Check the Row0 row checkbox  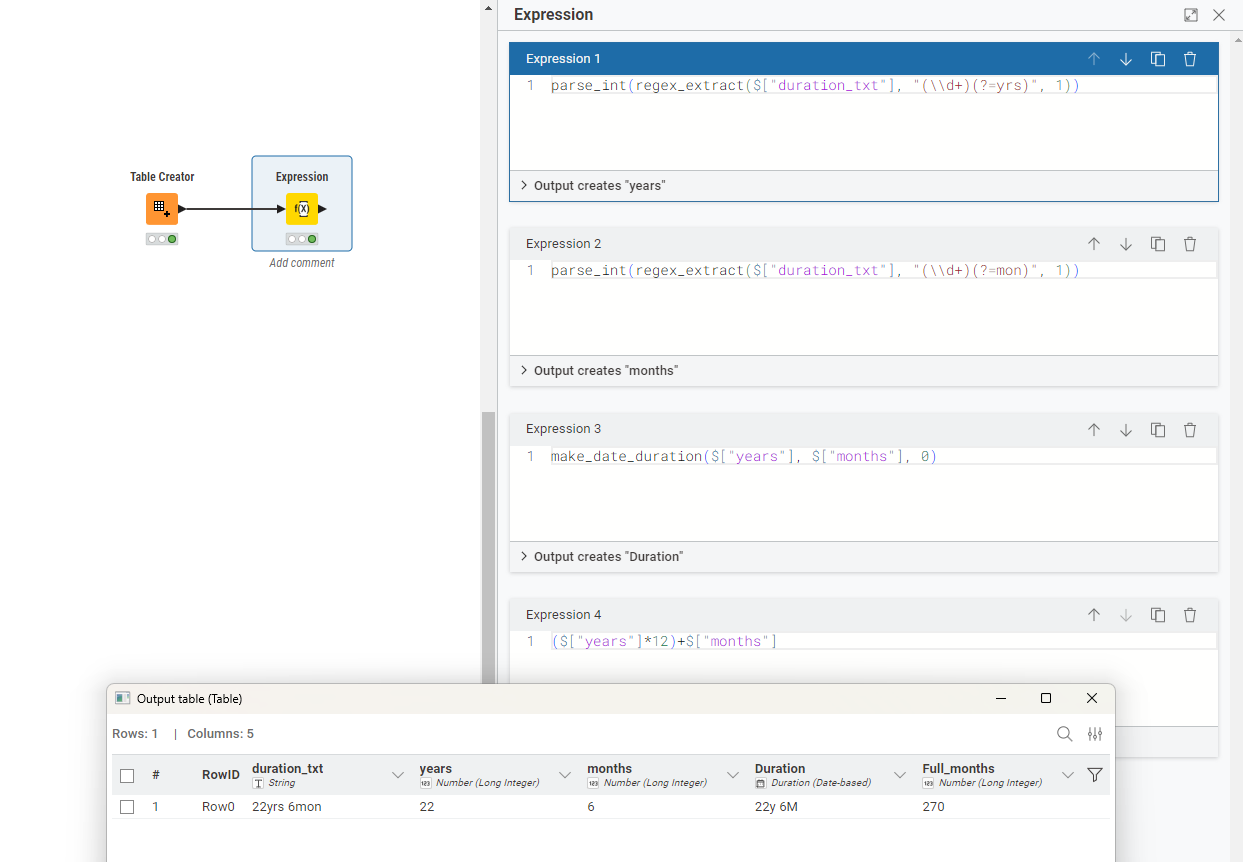click(127, 807)
